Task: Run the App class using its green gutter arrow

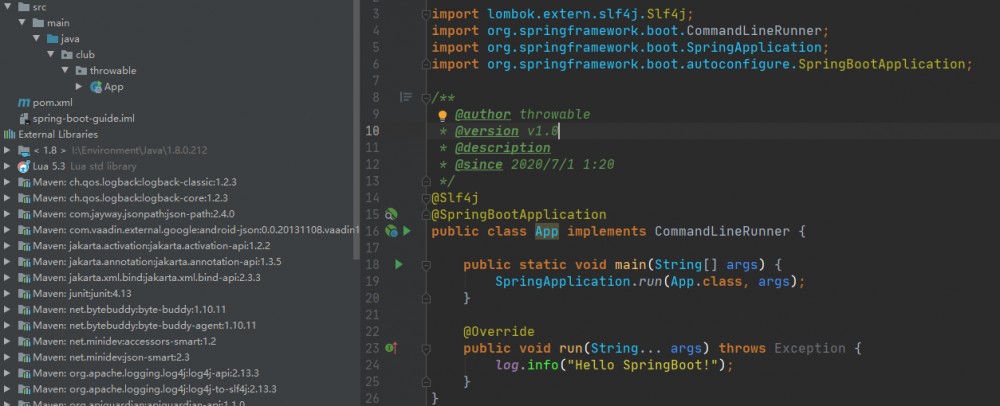Action: coord(407,231)
